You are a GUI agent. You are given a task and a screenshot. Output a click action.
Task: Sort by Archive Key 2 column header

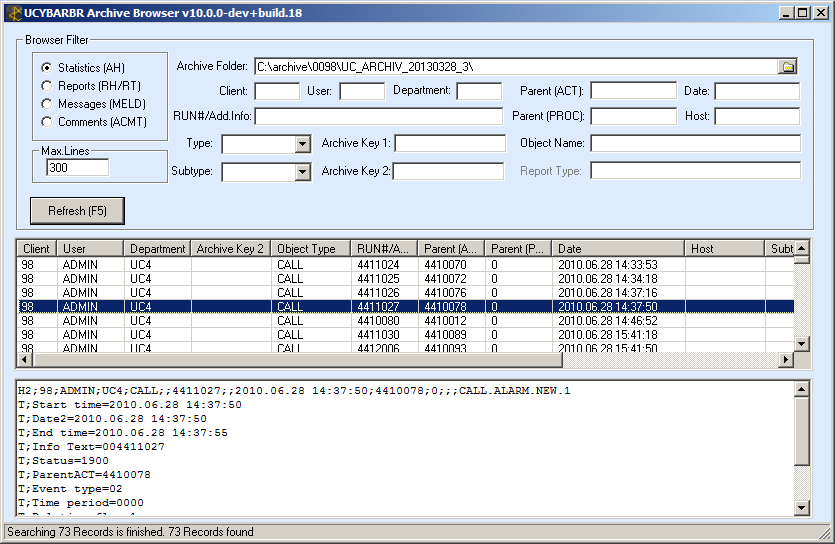pyautogui.click(x=231, y=249)
